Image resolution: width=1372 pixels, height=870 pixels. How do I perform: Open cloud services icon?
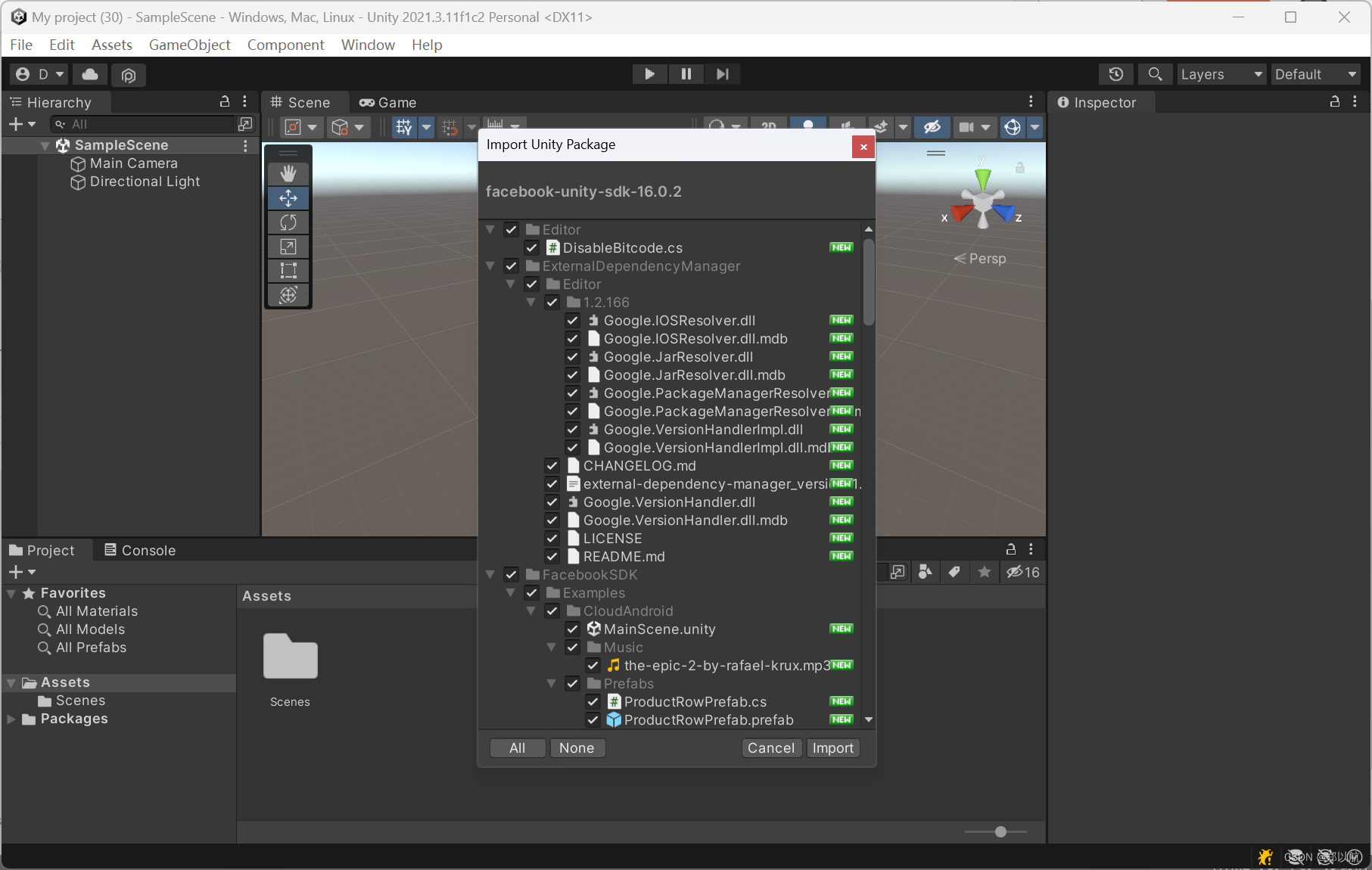[x=90, y=74]
